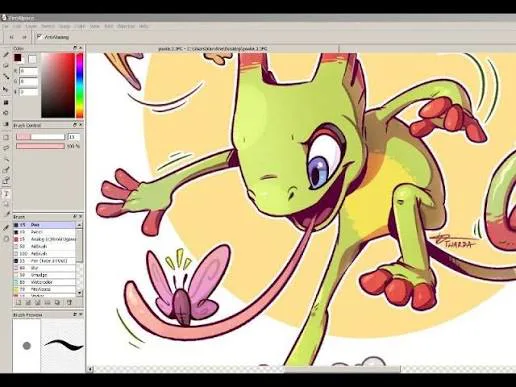This screenshot has height=387, width=516.
Task: Open the Select menu
Action: coord(48,26)
